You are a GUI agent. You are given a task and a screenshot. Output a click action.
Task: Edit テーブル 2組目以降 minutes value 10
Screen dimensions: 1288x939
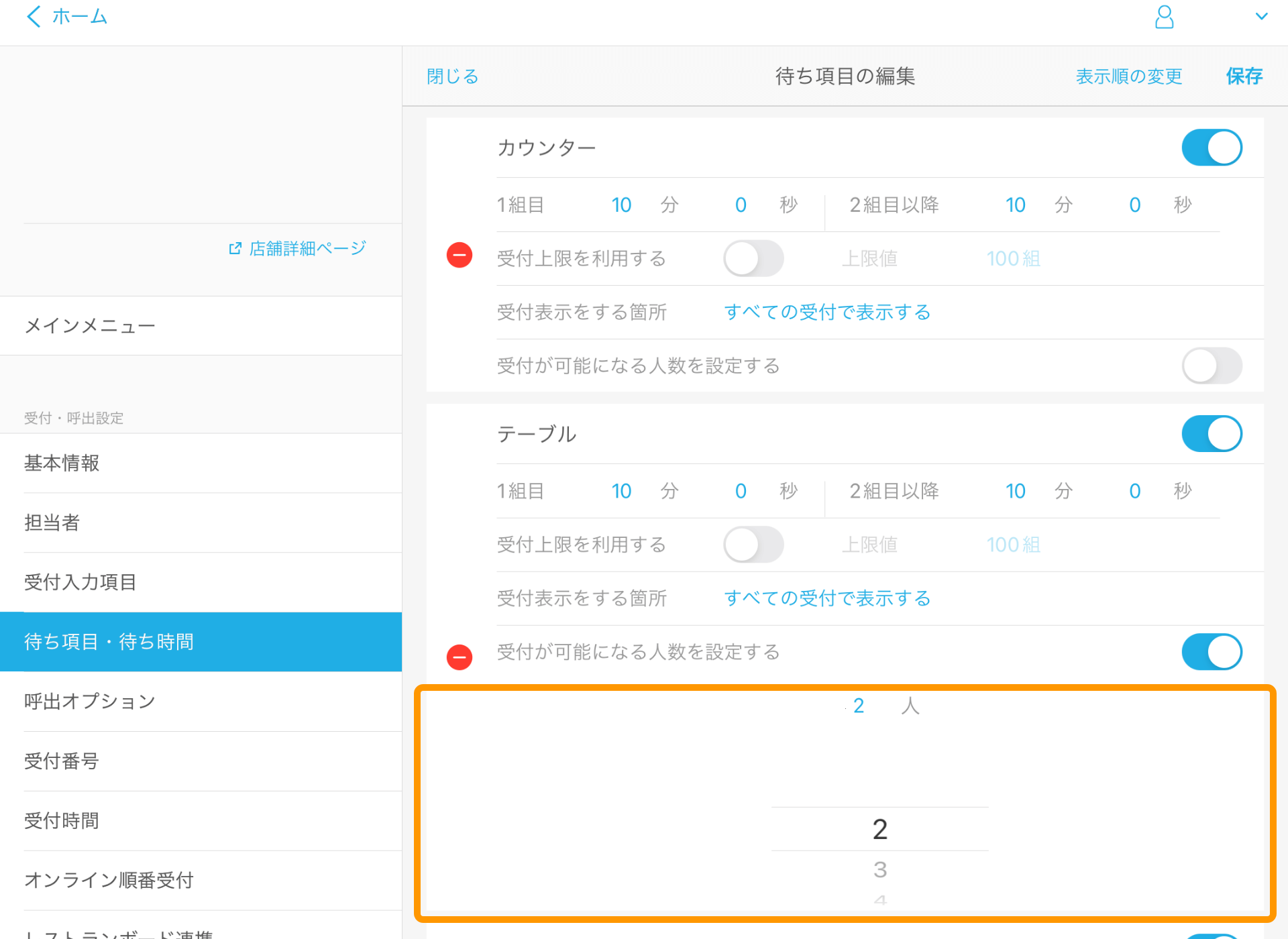[x=1016, y=491]
